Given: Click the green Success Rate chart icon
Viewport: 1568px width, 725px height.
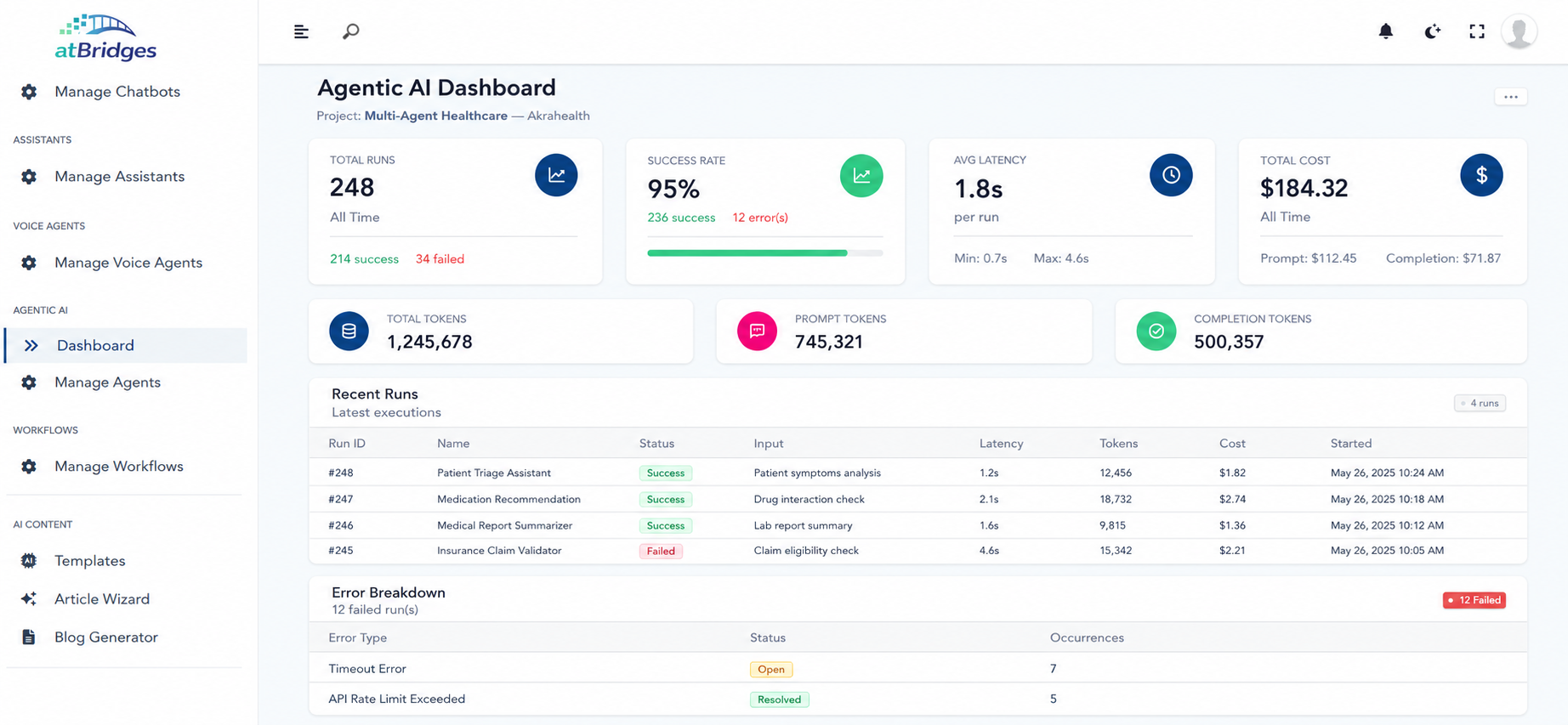Looking at the screenshot, I should pyautogui.click(x=861, y=176).
